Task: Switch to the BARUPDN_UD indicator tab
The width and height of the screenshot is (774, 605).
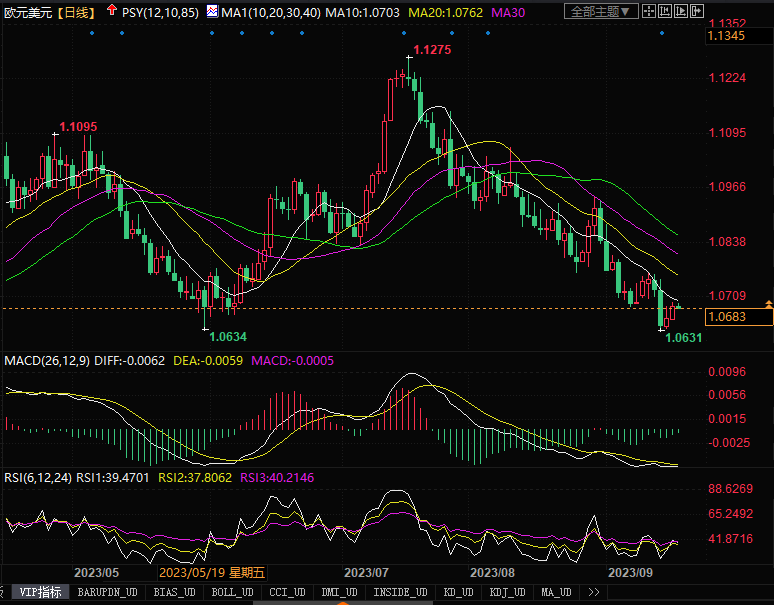Action: pyautogui.click(x=108, y=592)
